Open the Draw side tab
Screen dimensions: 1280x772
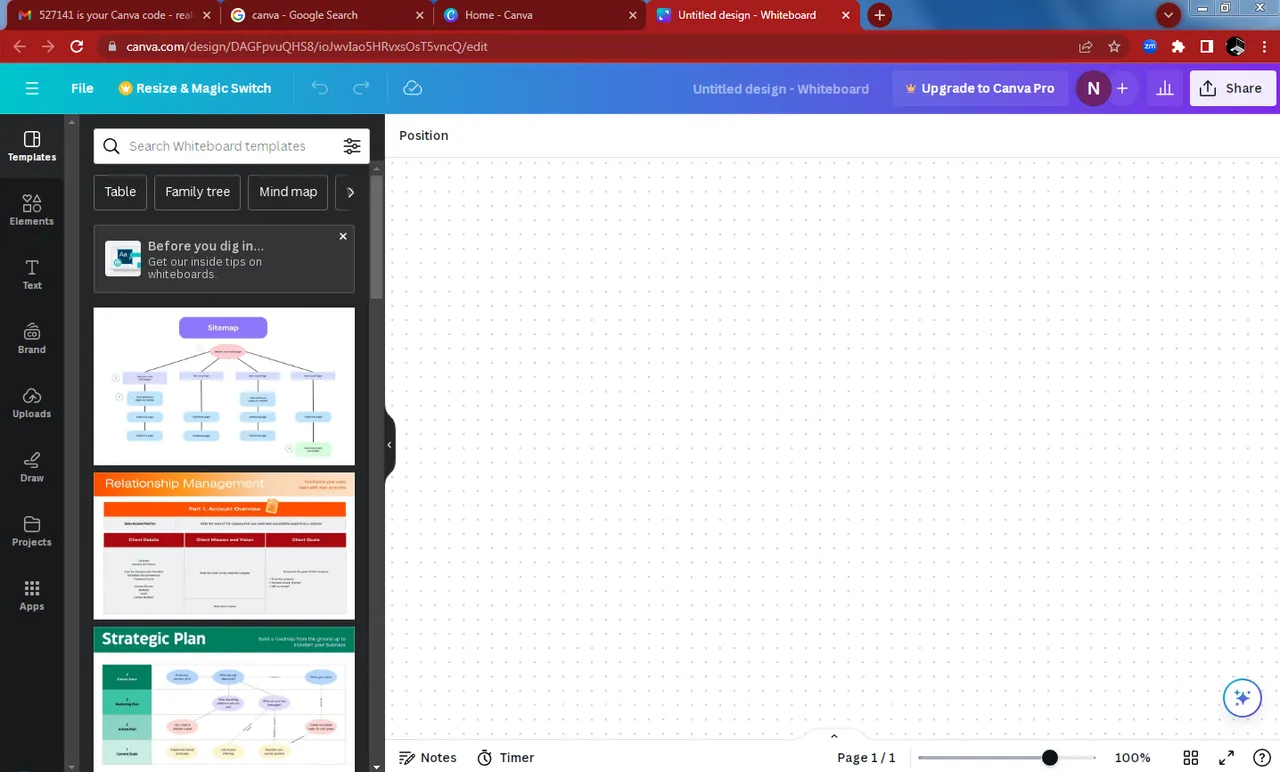click(32, 467)
